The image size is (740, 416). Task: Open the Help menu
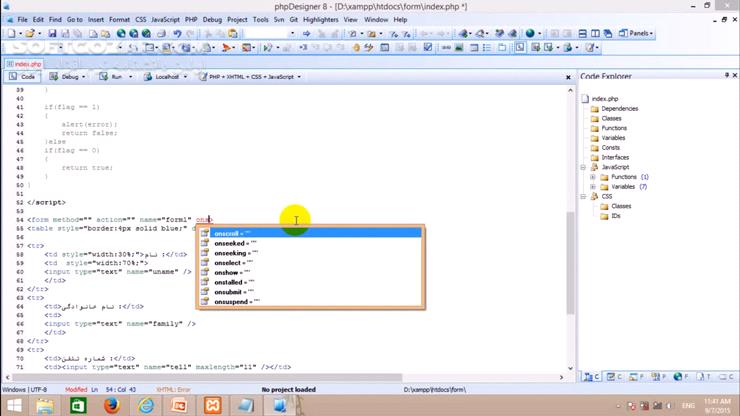(400, 20)
